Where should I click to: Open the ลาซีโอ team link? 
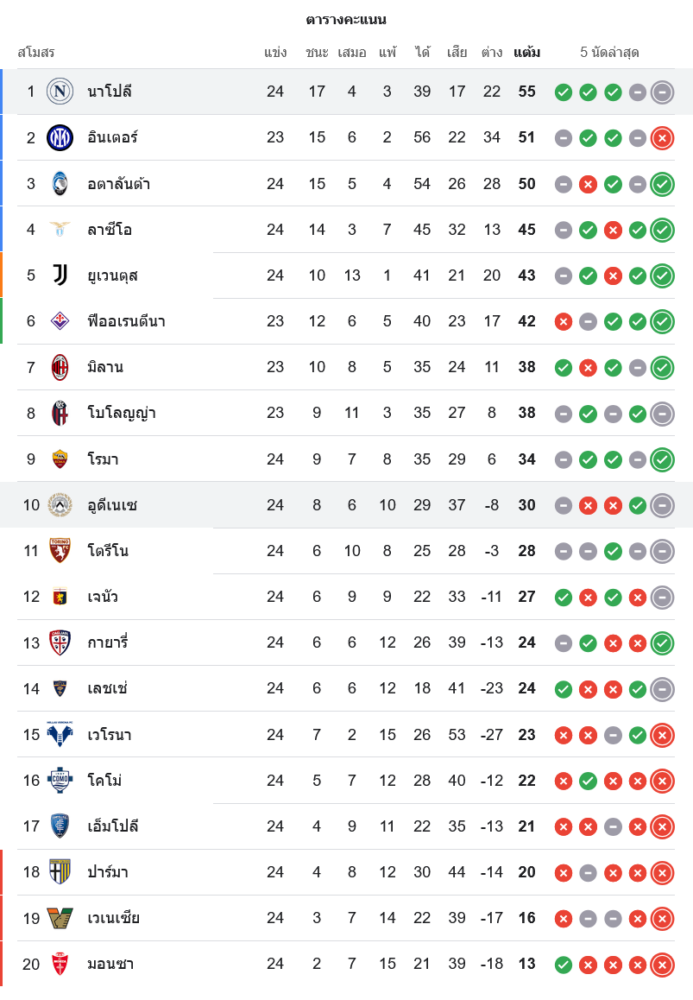coord(109,230)
